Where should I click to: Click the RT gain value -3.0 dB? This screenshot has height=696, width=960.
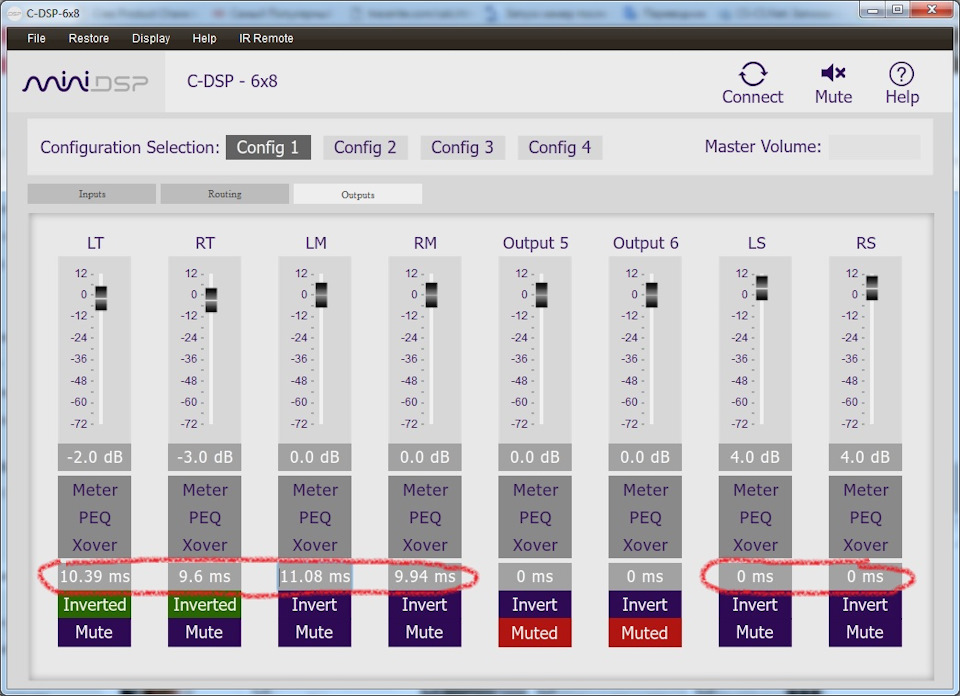click(x=204, y=457)
